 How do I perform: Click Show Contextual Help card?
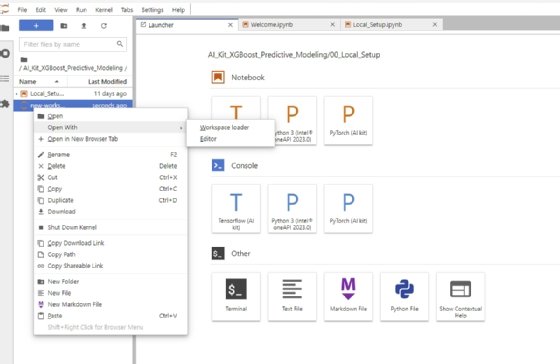point(460,297)
